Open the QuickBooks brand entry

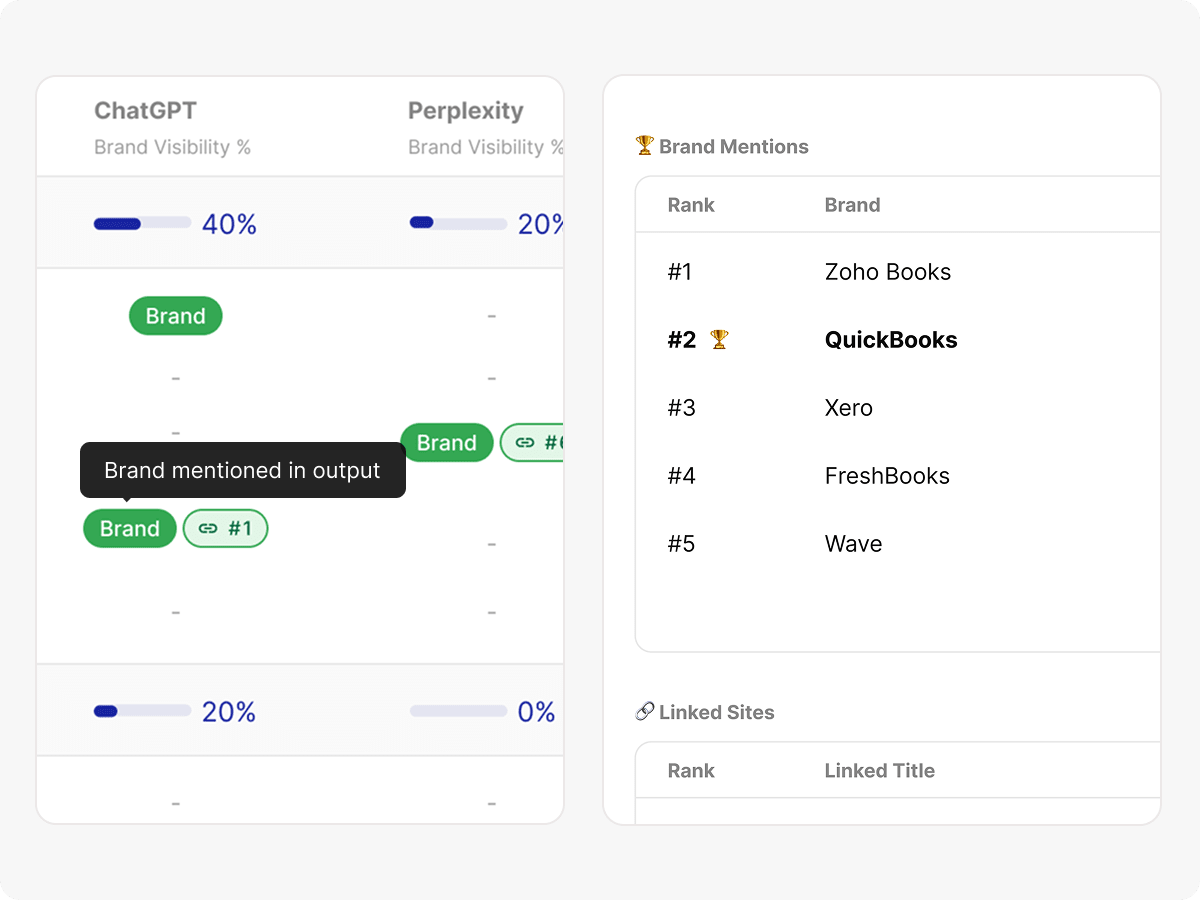point(890,340)
